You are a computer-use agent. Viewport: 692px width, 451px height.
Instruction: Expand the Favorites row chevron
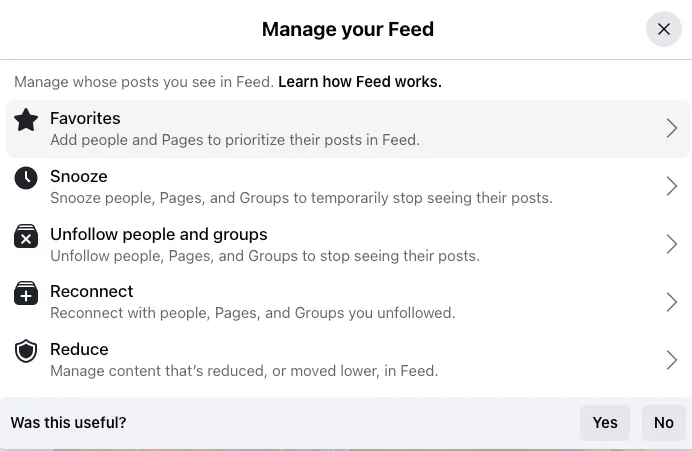(x=672, y=128)
